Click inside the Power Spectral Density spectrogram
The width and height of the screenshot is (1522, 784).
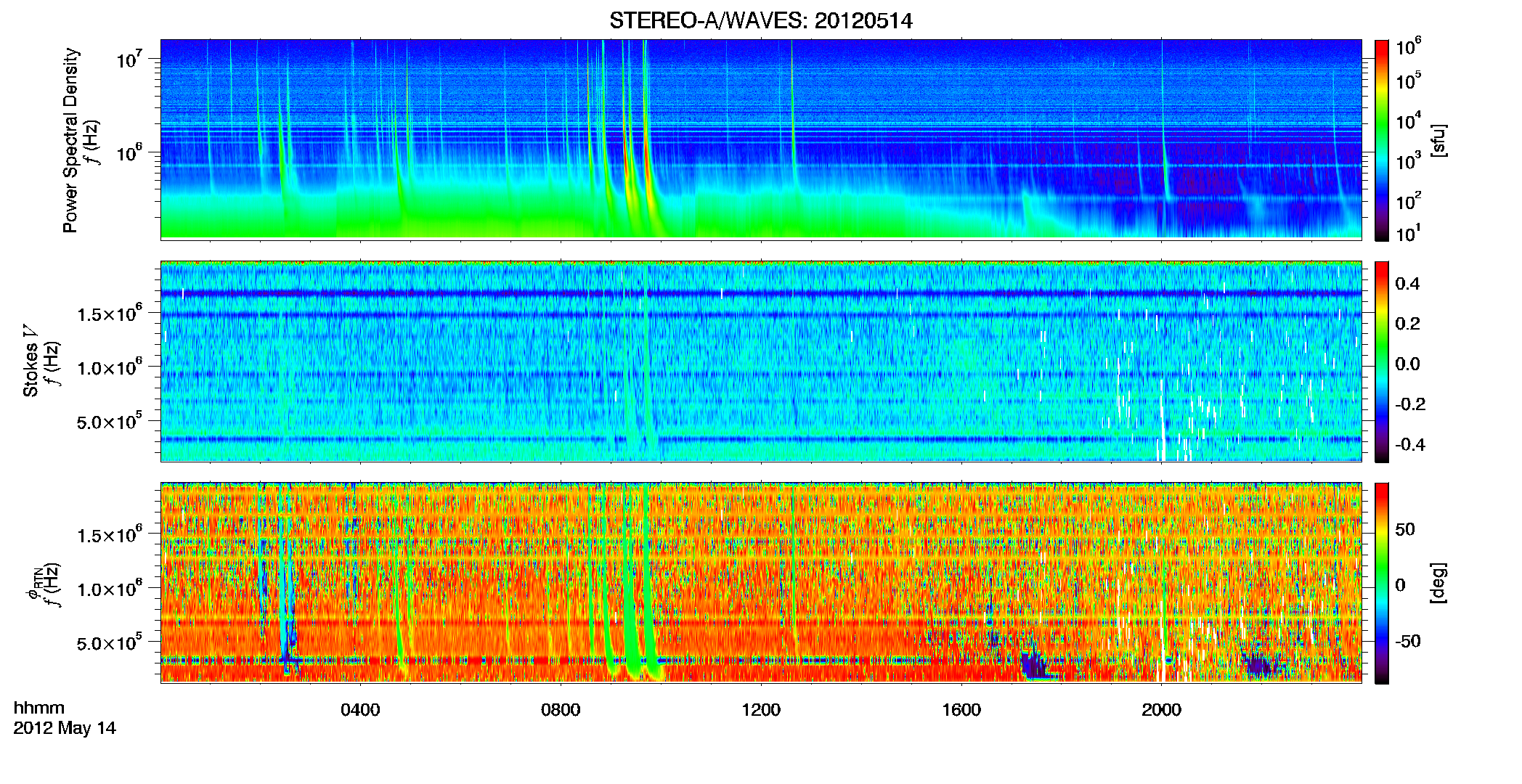point(761,139)
